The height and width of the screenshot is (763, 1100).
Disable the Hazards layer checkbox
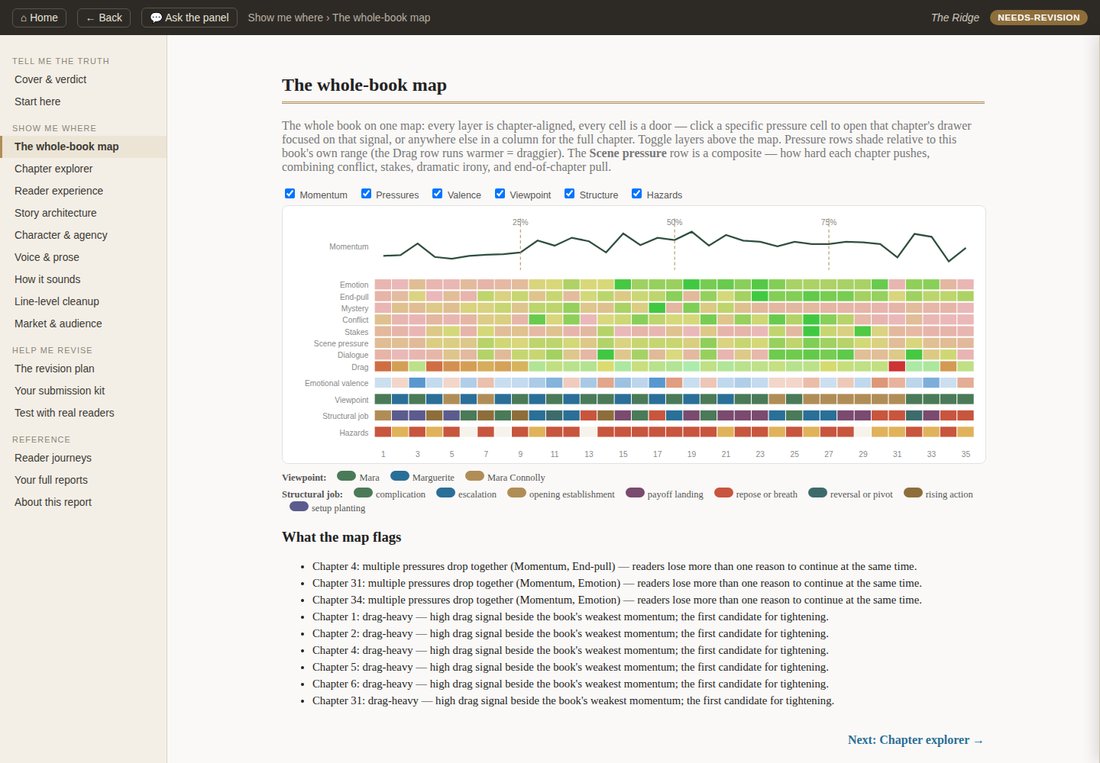(x=636, y=194)
